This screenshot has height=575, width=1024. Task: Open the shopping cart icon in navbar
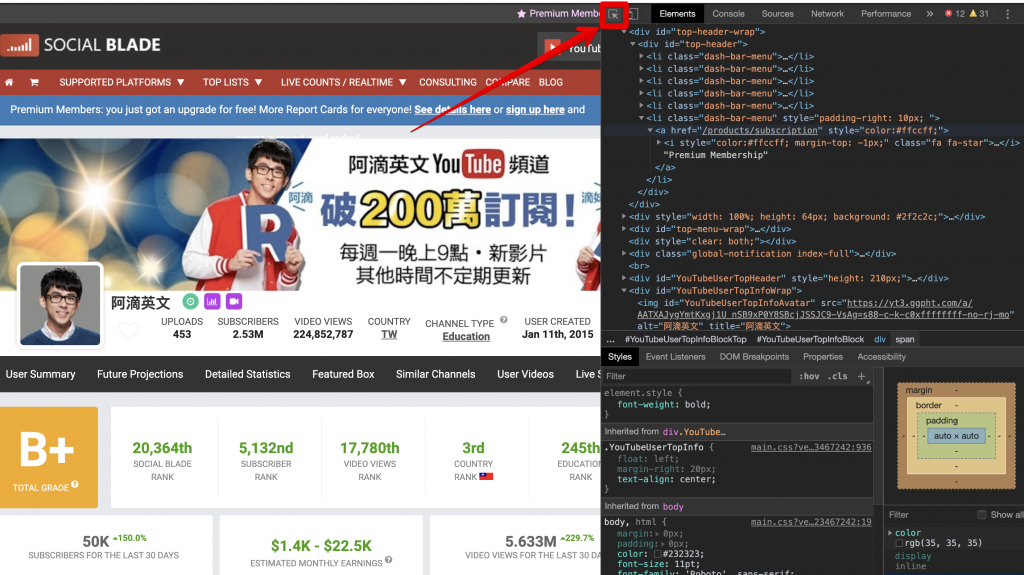coord(34,82)
